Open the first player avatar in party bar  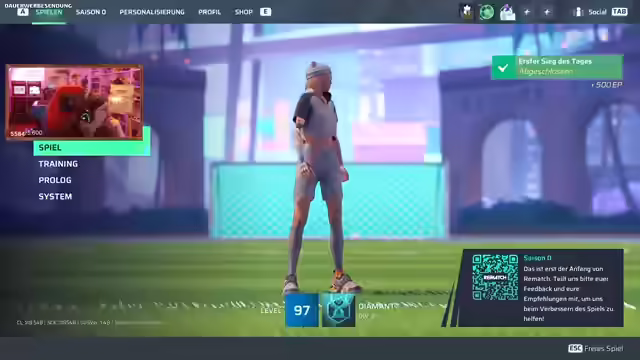[466, 12]
